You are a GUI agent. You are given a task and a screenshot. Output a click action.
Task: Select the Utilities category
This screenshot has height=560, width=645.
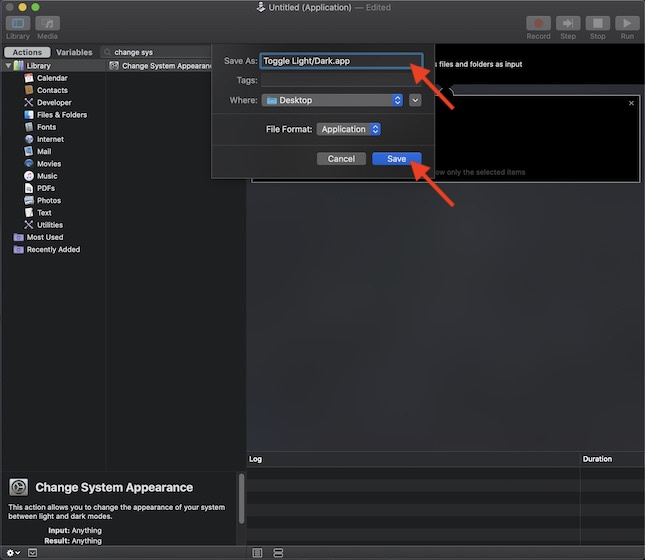click(49, 225)
